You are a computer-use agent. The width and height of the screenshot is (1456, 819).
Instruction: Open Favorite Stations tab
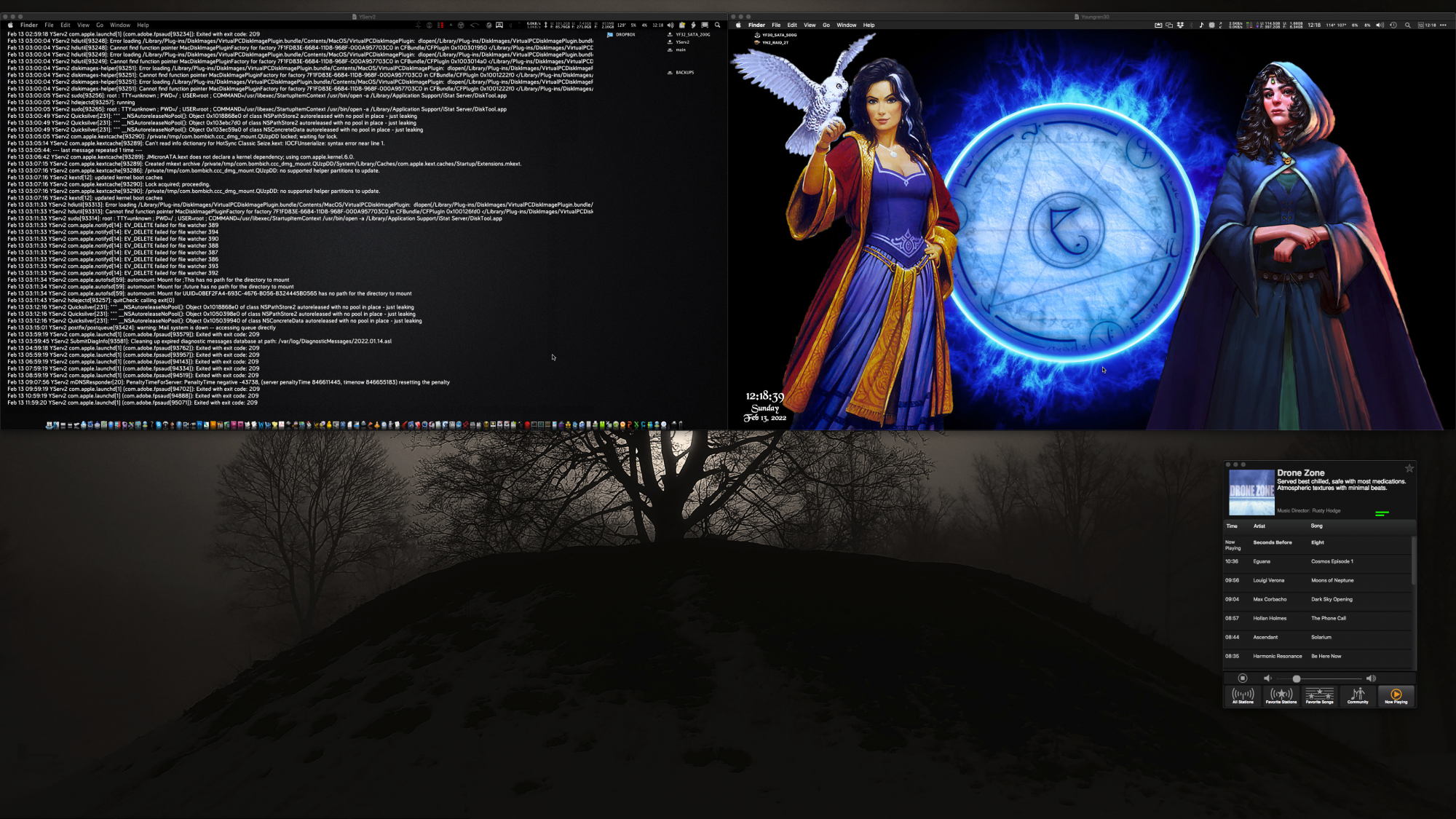tap(1281, 696)
